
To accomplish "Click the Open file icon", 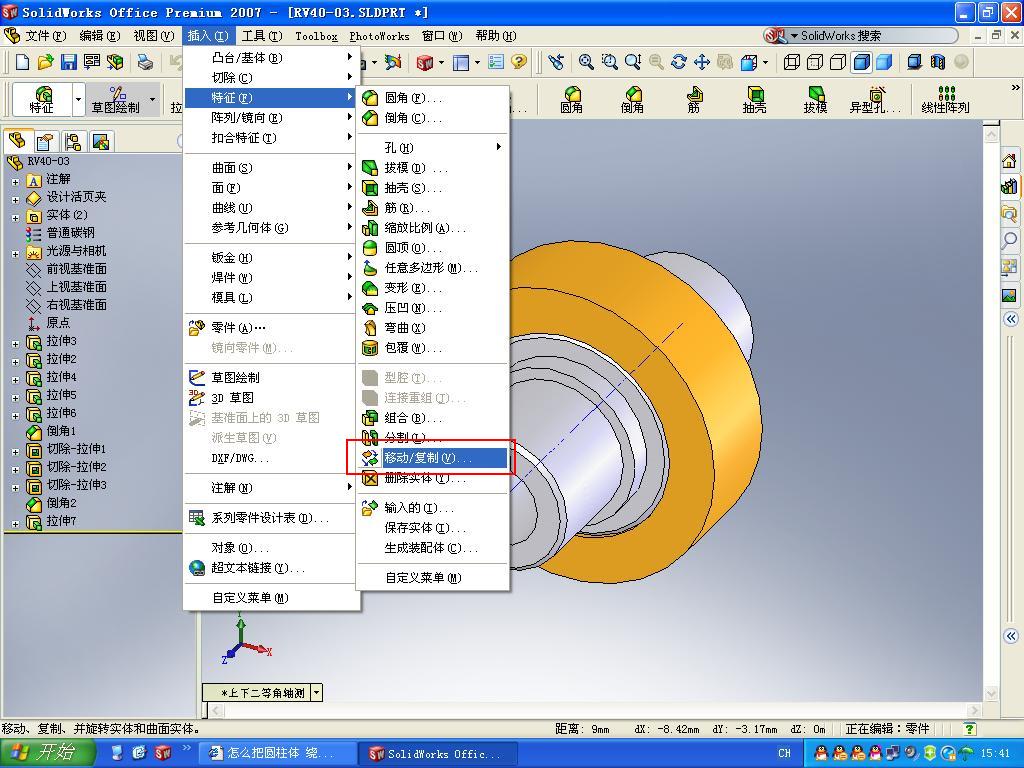I will (45, 62).
